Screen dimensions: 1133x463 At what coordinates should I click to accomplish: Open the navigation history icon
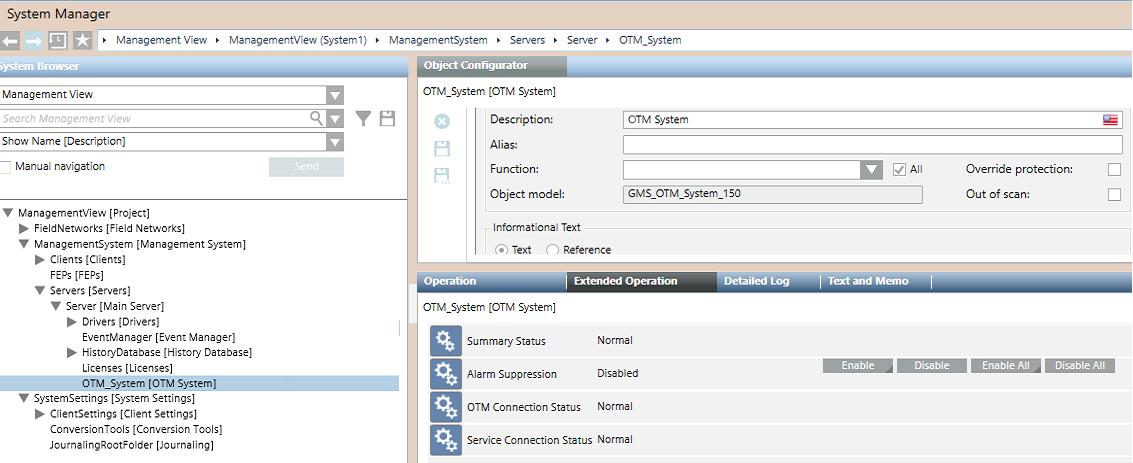[x=58, y=41]
